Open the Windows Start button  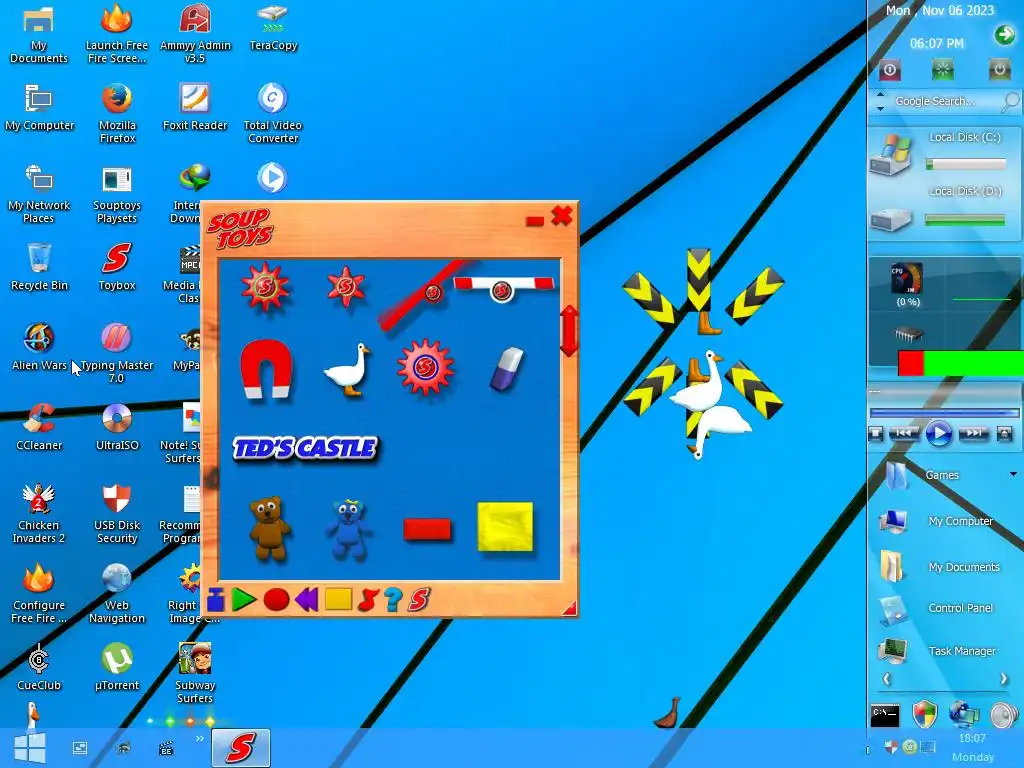[x=29, y=748]
